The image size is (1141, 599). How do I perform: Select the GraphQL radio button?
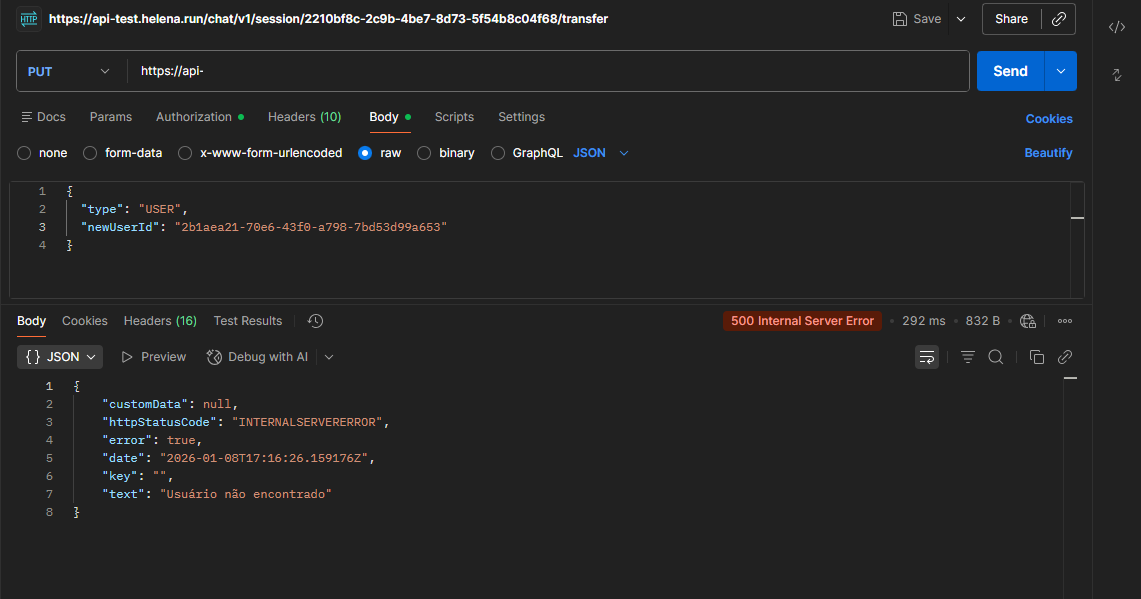pyautogui.click(x=498, y=153)
